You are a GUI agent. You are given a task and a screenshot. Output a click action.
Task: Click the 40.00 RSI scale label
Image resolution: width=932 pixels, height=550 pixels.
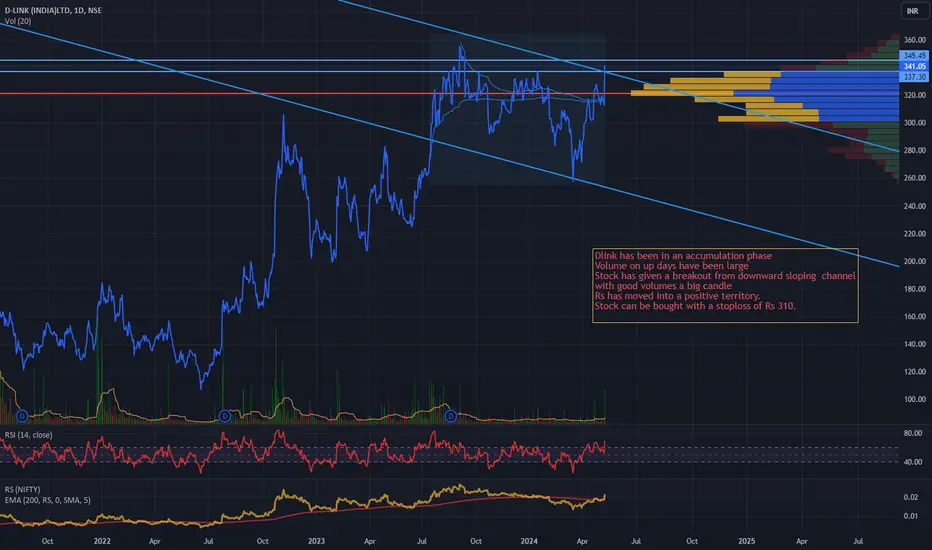(x=913, y=461)
